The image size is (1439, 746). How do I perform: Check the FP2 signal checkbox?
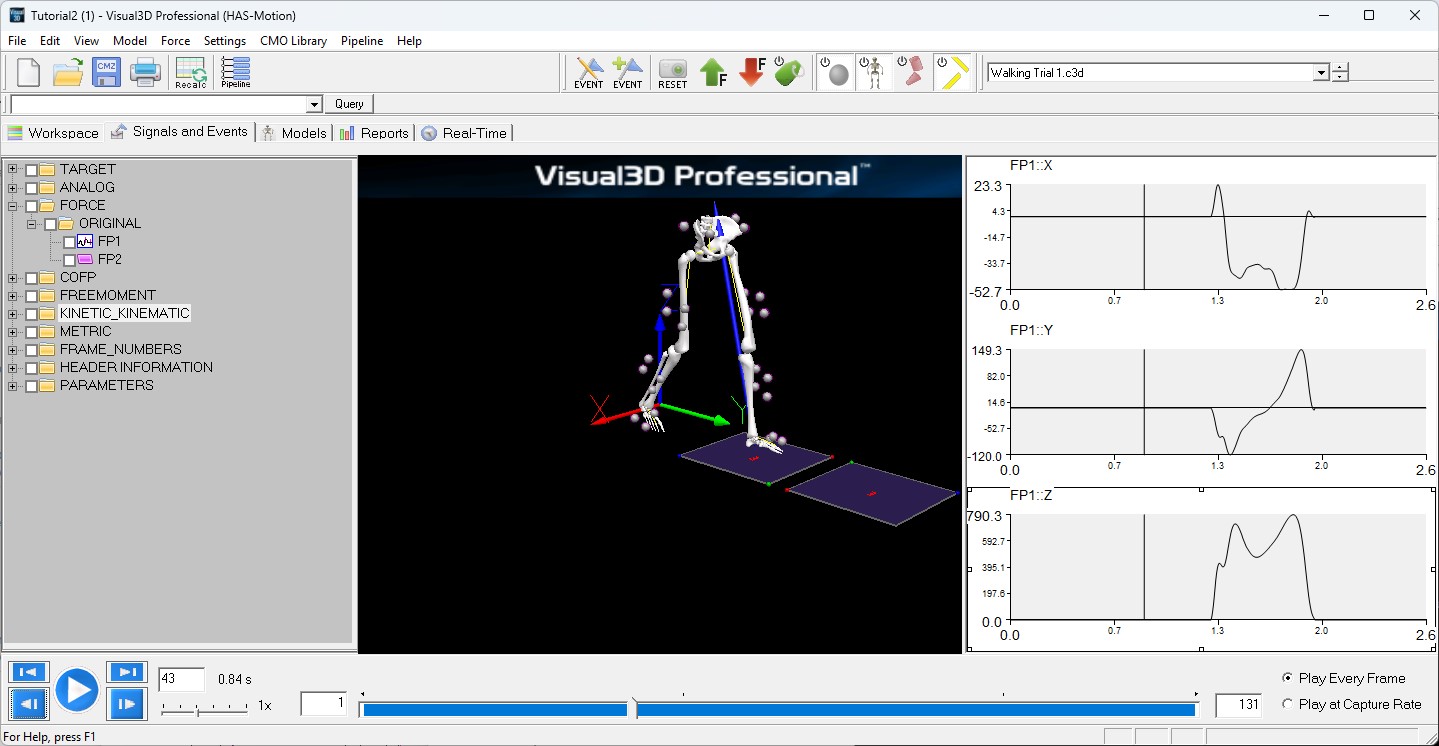69,260
